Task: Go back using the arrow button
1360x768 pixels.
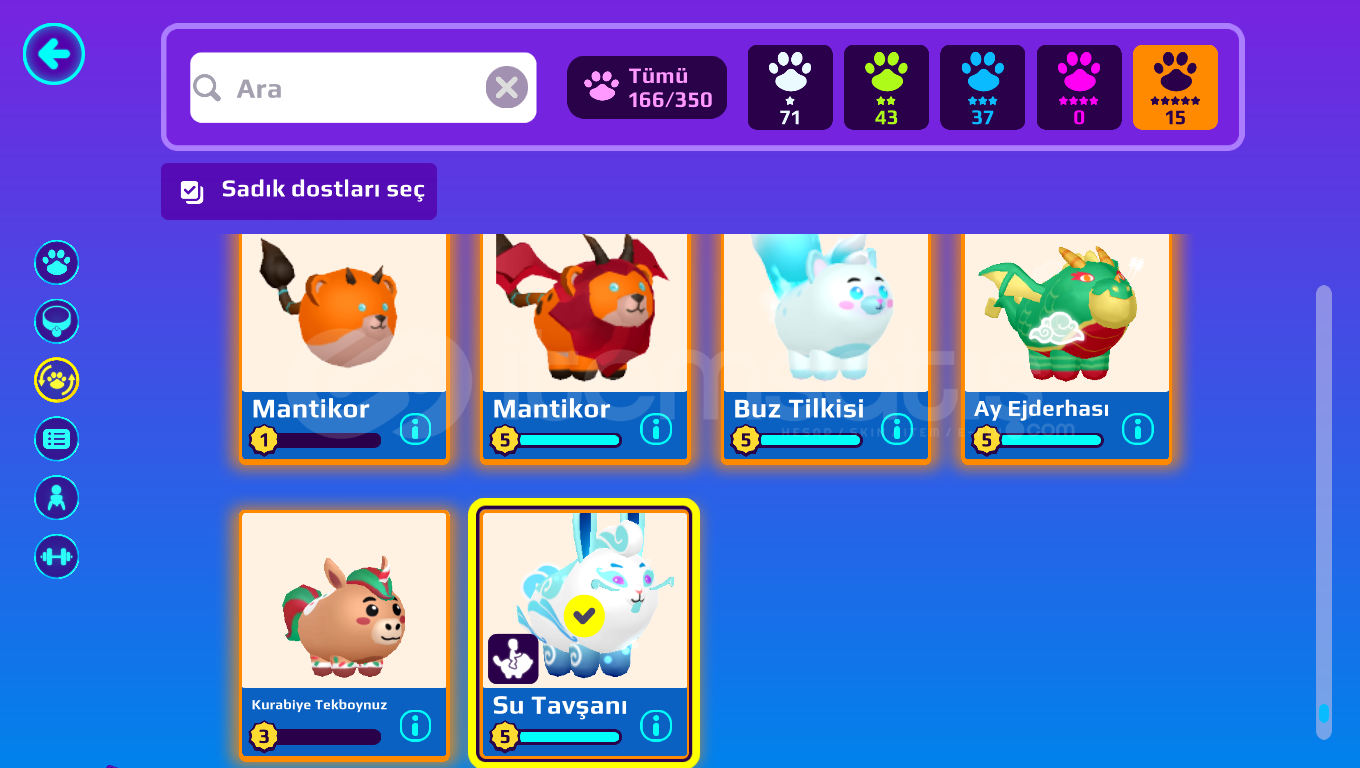Action: [54, 54]
